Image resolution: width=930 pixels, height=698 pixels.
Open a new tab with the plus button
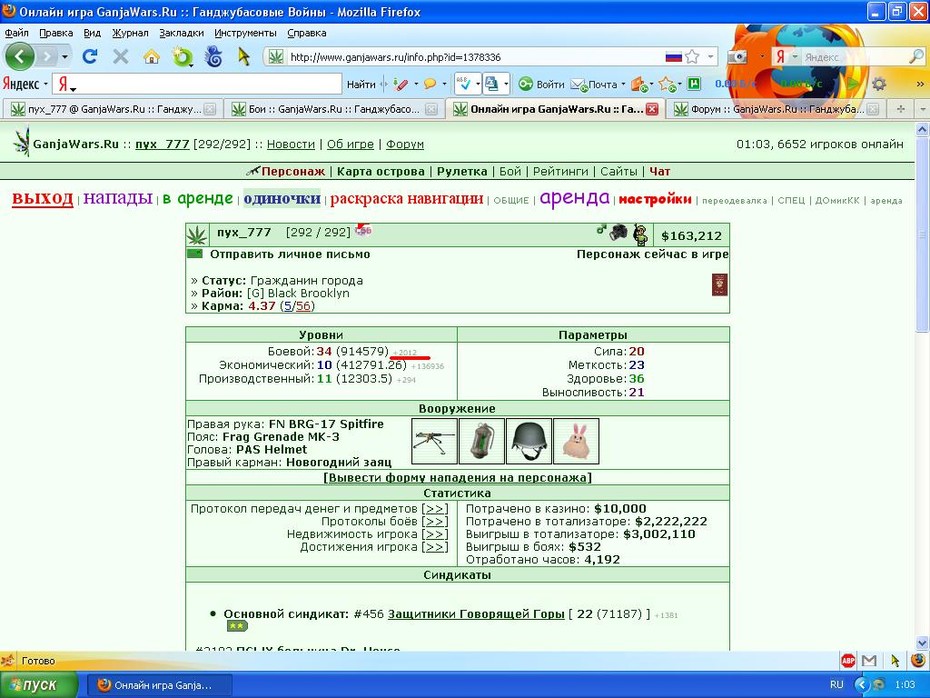click(x=900, y=109)
